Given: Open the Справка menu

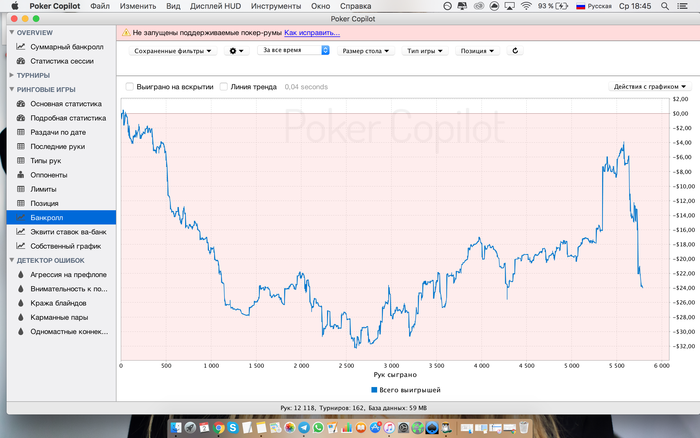Looking at the screenshot, I should 355,6.
